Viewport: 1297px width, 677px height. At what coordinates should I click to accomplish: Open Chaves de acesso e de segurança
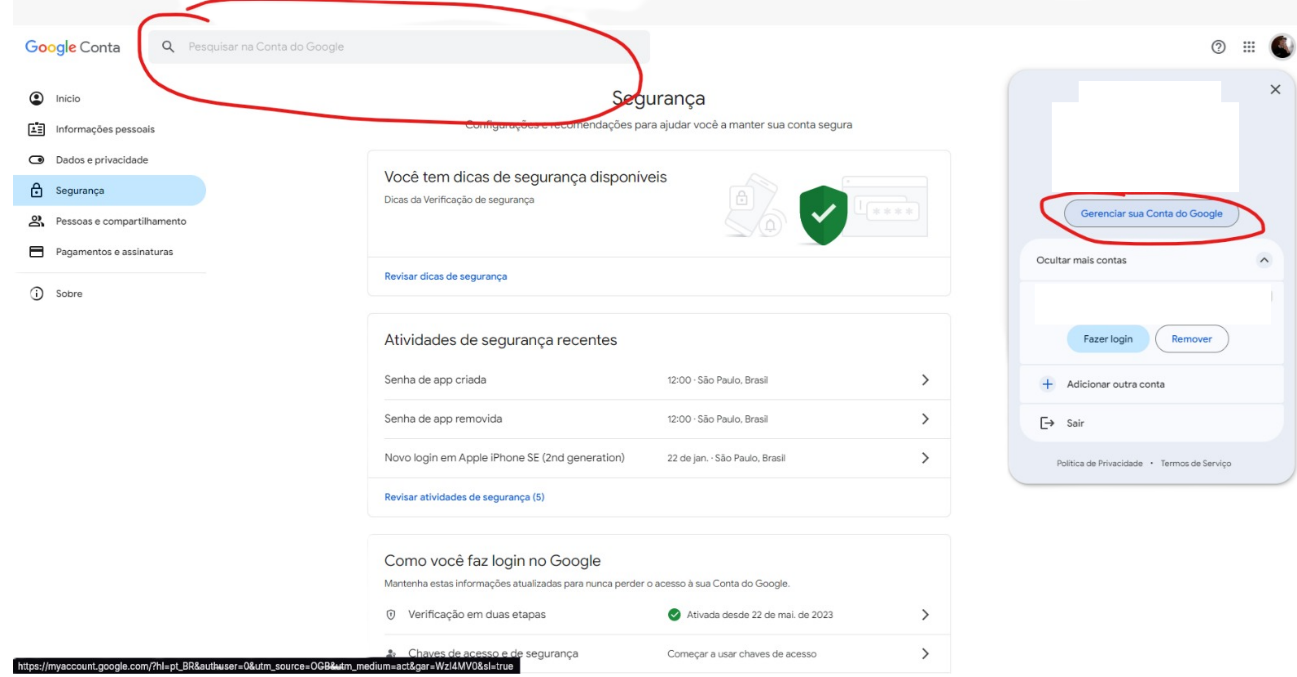659,654
